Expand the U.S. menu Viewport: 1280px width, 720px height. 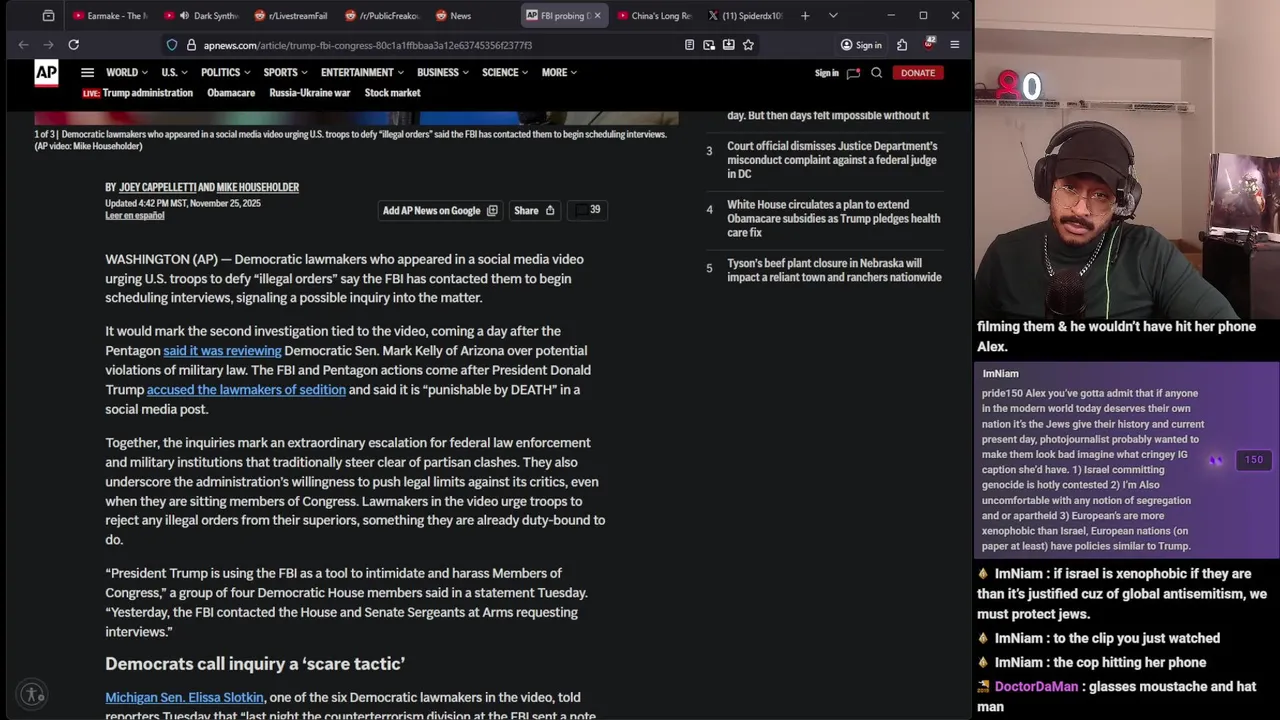[174, 72]
